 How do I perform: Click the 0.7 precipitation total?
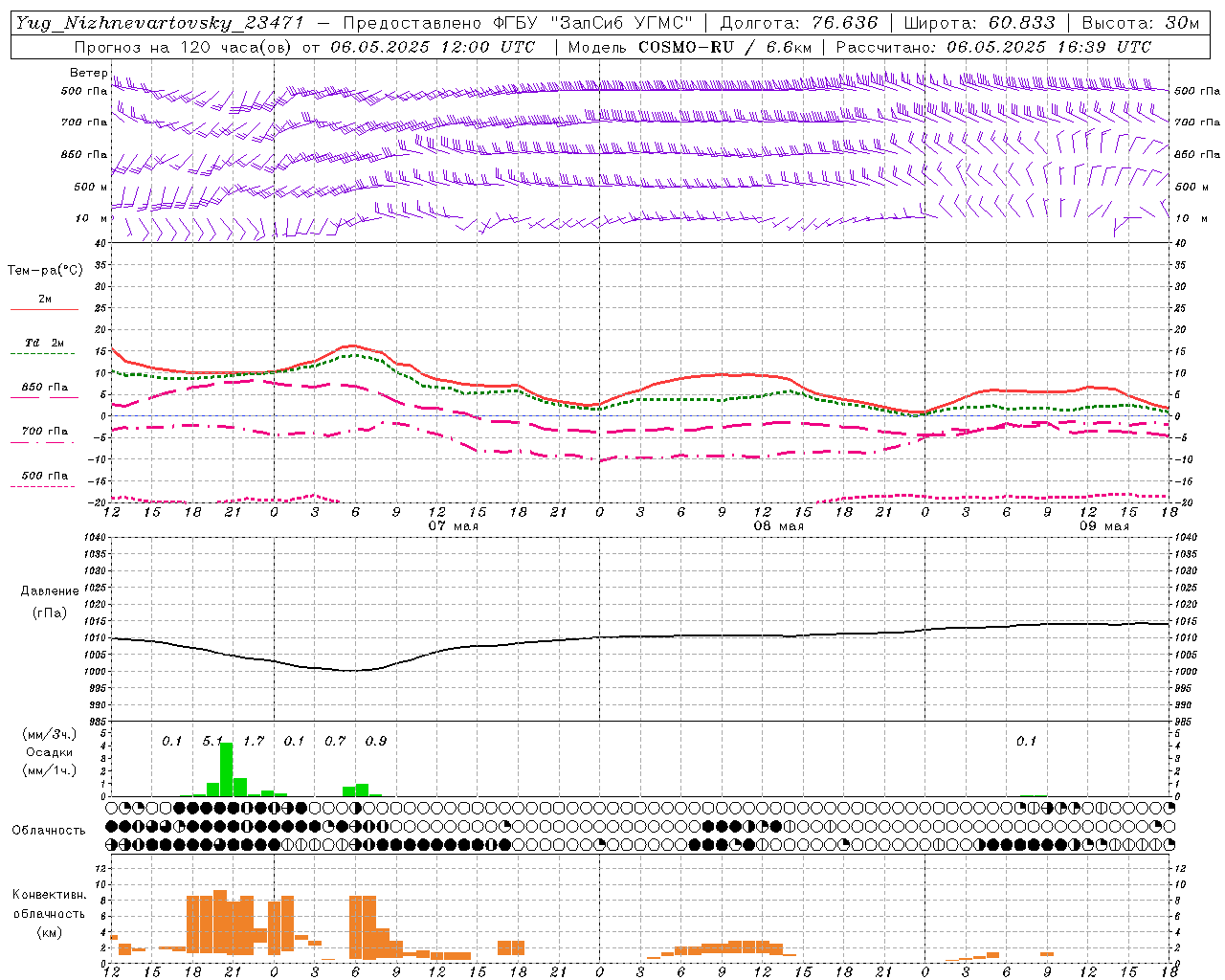coord(335,742)
